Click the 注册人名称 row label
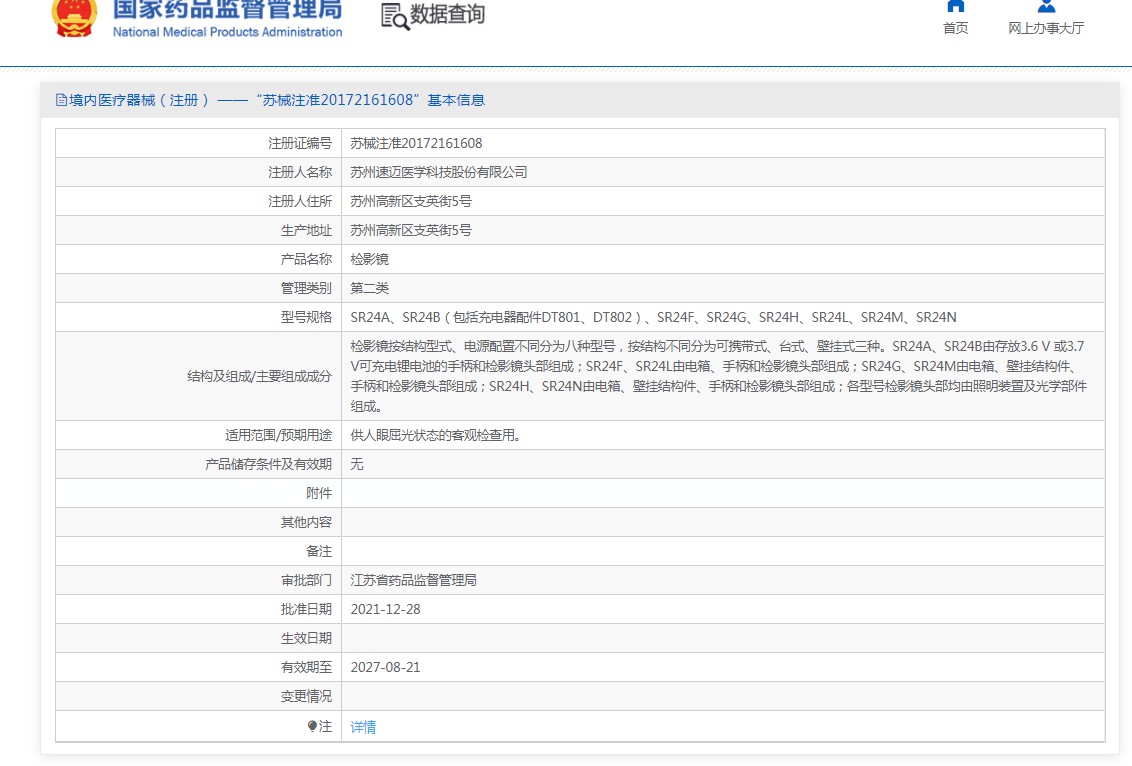 pos(300,173)
